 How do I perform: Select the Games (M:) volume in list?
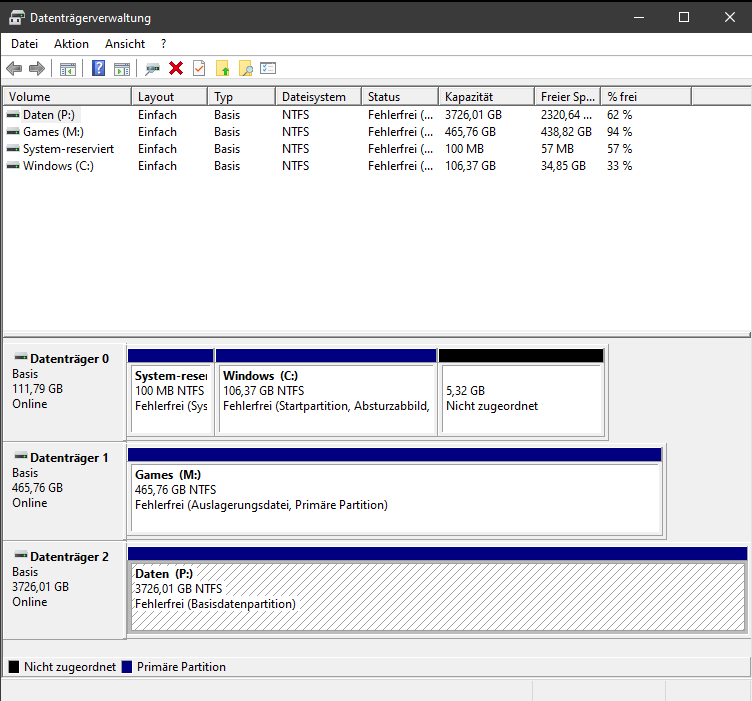point(53,132)
